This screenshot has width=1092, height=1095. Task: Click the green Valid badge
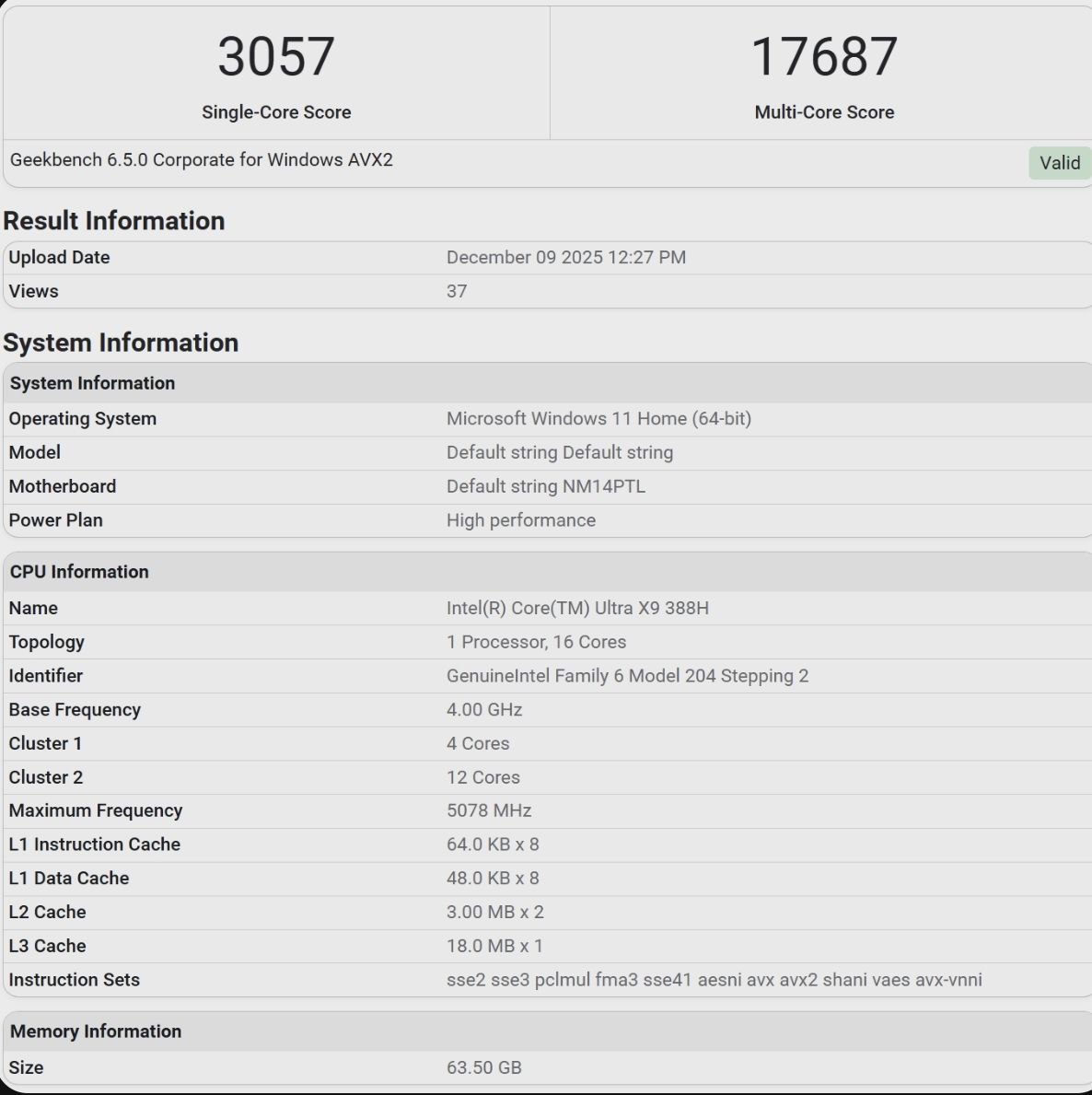tap(1059, 163)
